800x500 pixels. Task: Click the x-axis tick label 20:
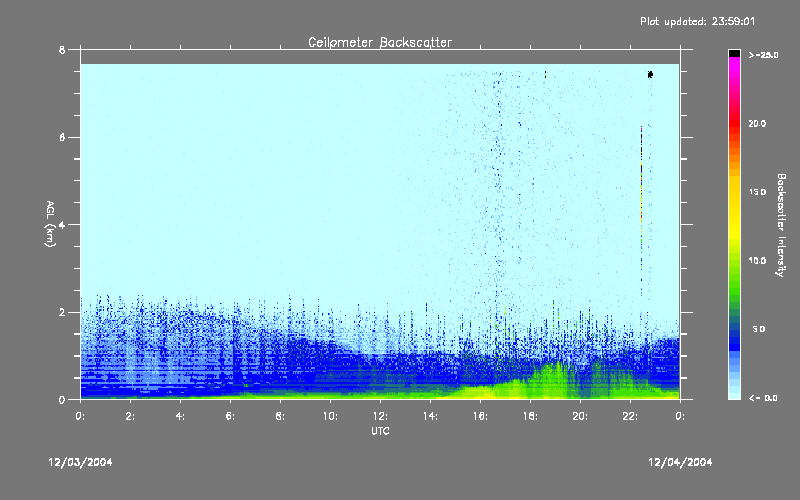580,416
